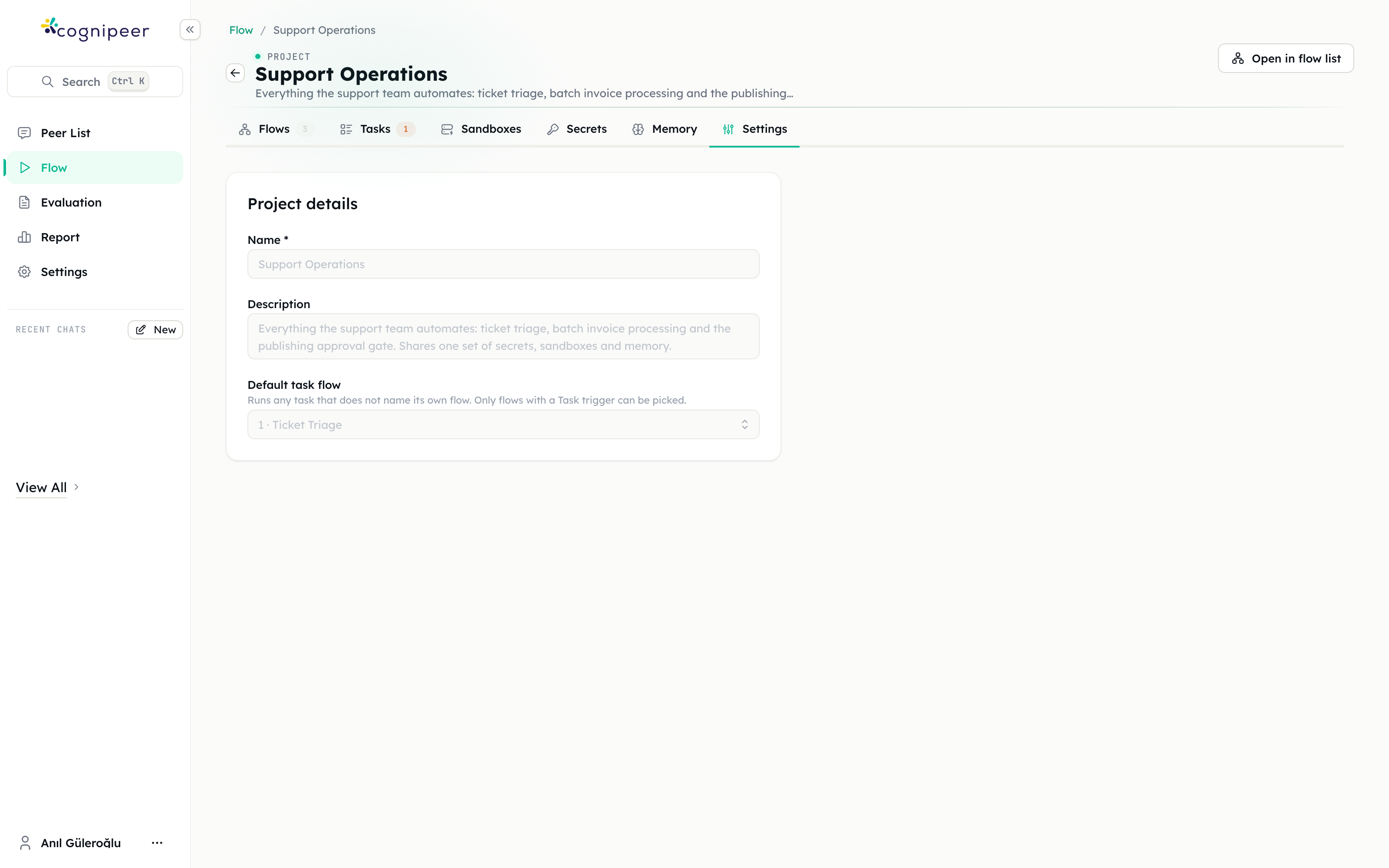Click the Memory brain icon
Screen dimensions: 1389x868
click(x=638, y=129)
